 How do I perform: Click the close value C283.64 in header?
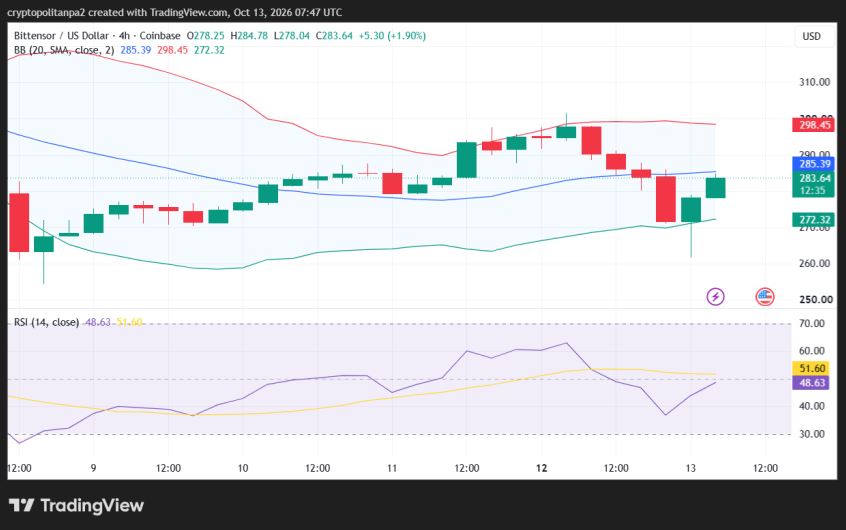(x=334, y=36)
